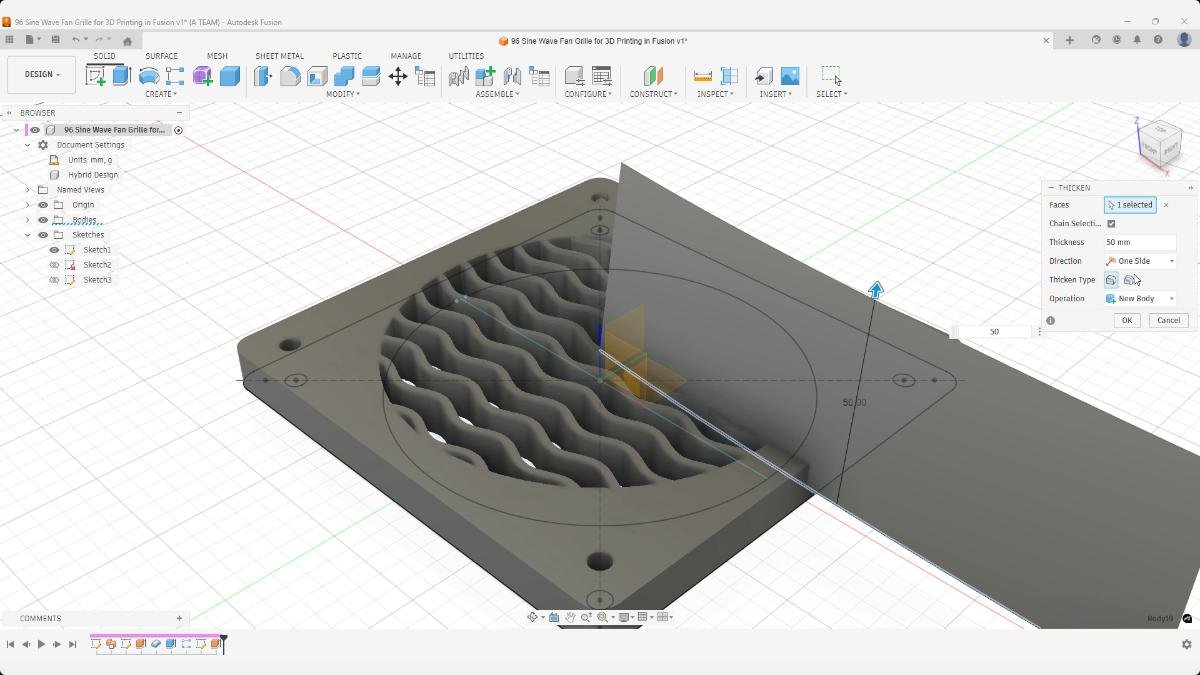
Task: Open the Press Pull tool in Modify panel
Action: point(262,76)
